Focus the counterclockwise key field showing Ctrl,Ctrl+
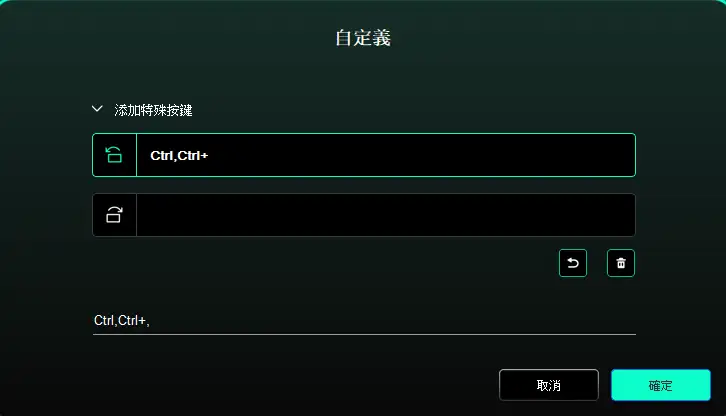The image size is (726, 416). click(x=386, y=155)
